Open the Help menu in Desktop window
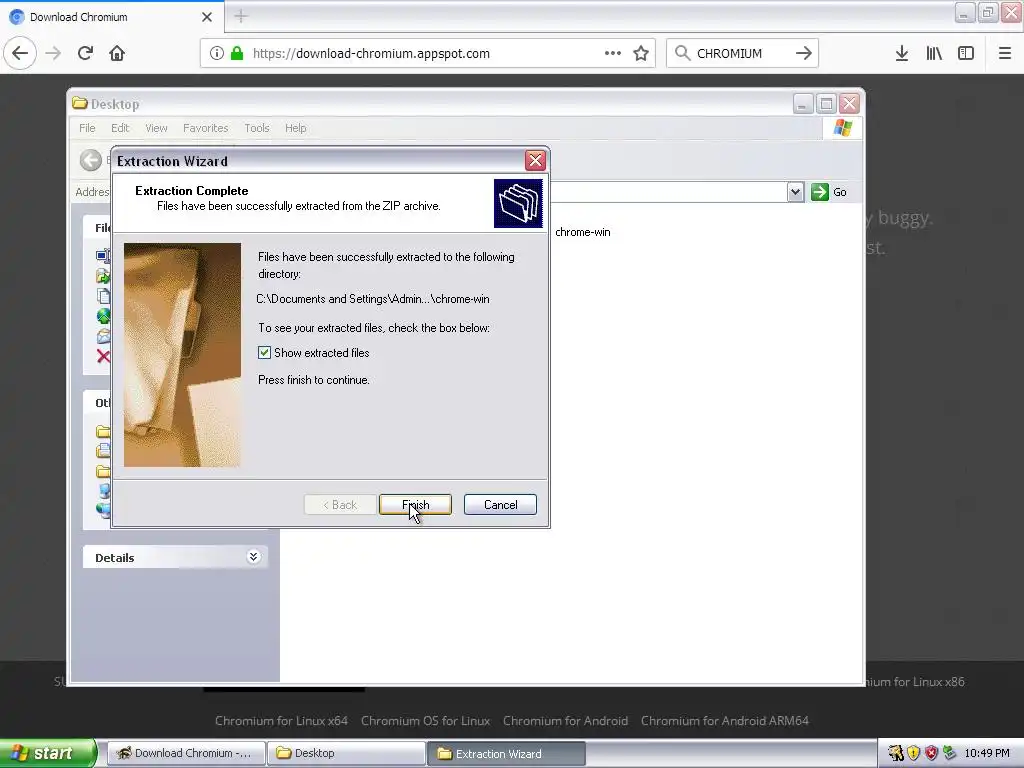This screenshot has height=768, width=1024. (x=295, y=128)
